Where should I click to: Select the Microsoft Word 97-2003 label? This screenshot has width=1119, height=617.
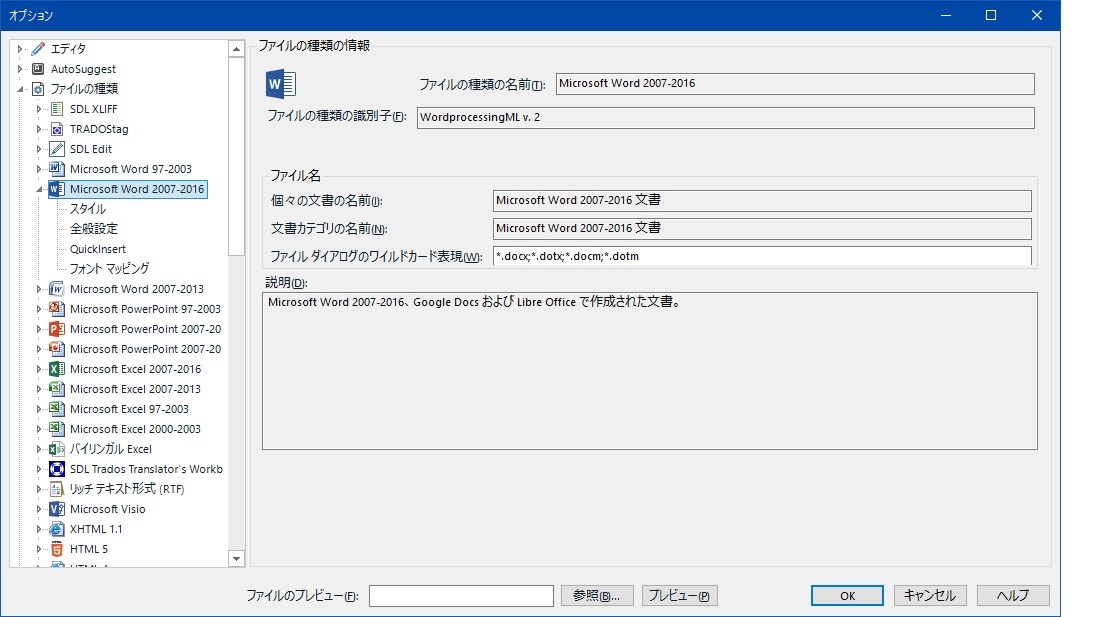click(x=131, y=169)
